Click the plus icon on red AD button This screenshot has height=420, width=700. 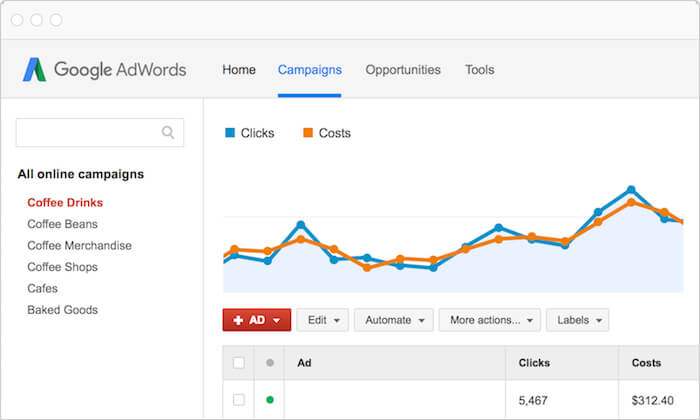(x=238, y=320)
